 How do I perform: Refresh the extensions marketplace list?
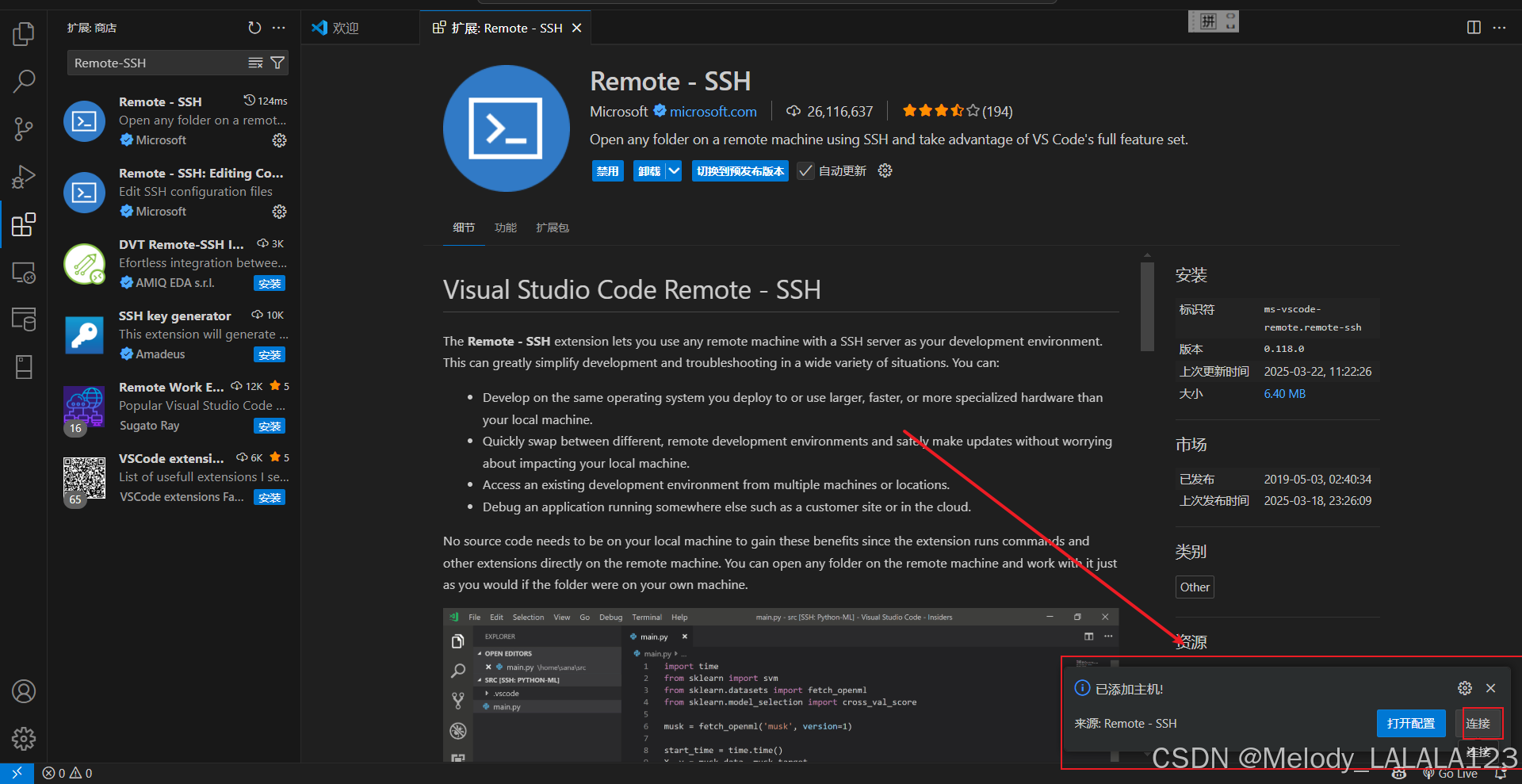(254, 28)
